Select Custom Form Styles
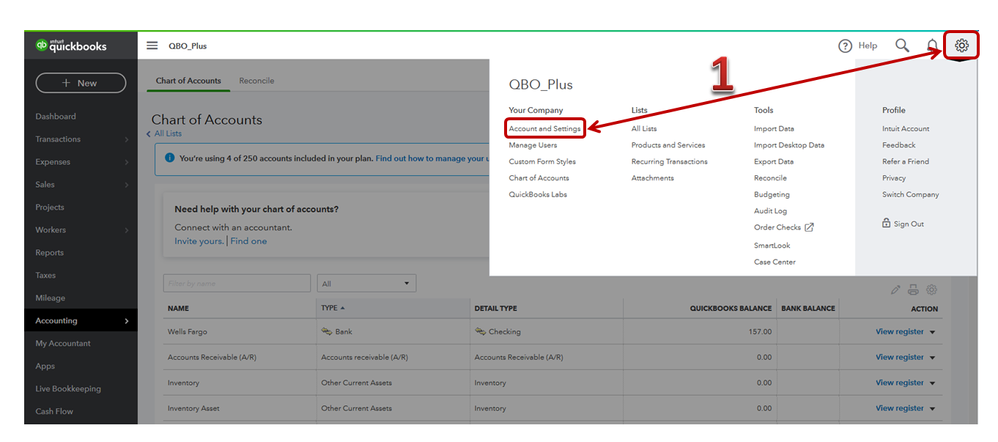998x442 pixels. [542, 162]
